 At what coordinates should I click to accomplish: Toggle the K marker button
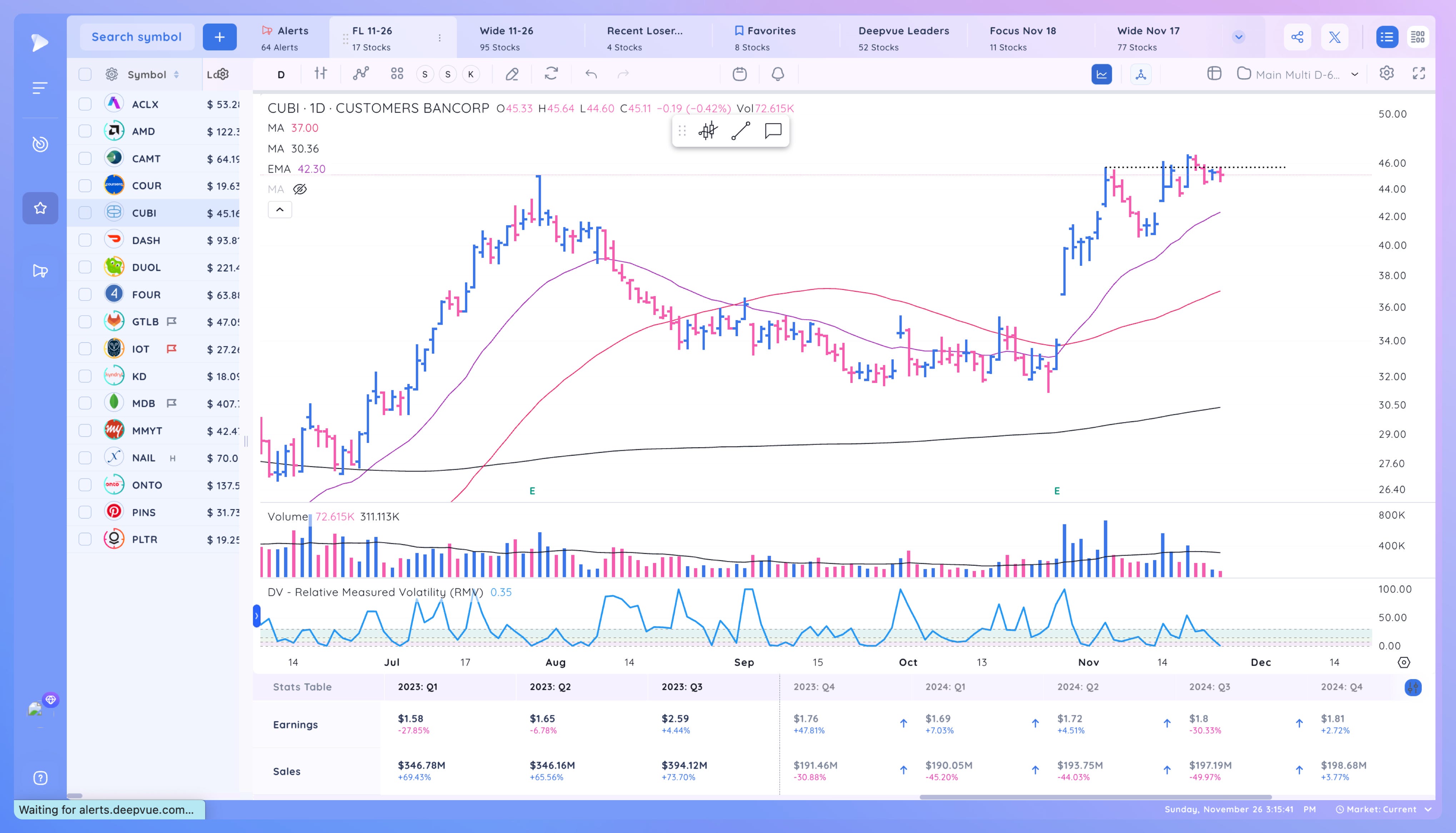pyautogui.click(x=471, y=74)
